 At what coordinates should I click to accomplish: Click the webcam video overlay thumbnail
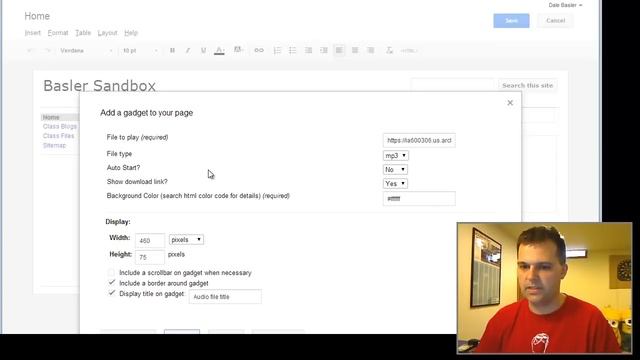click(x=544, y=288)
